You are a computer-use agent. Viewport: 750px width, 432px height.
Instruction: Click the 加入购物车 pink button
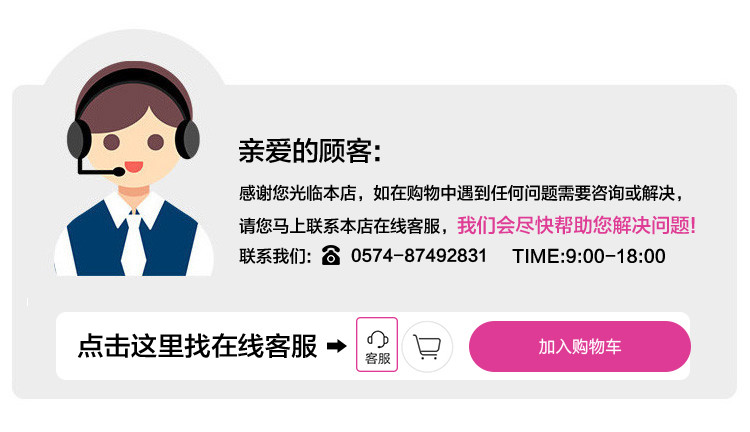[579, 346]
